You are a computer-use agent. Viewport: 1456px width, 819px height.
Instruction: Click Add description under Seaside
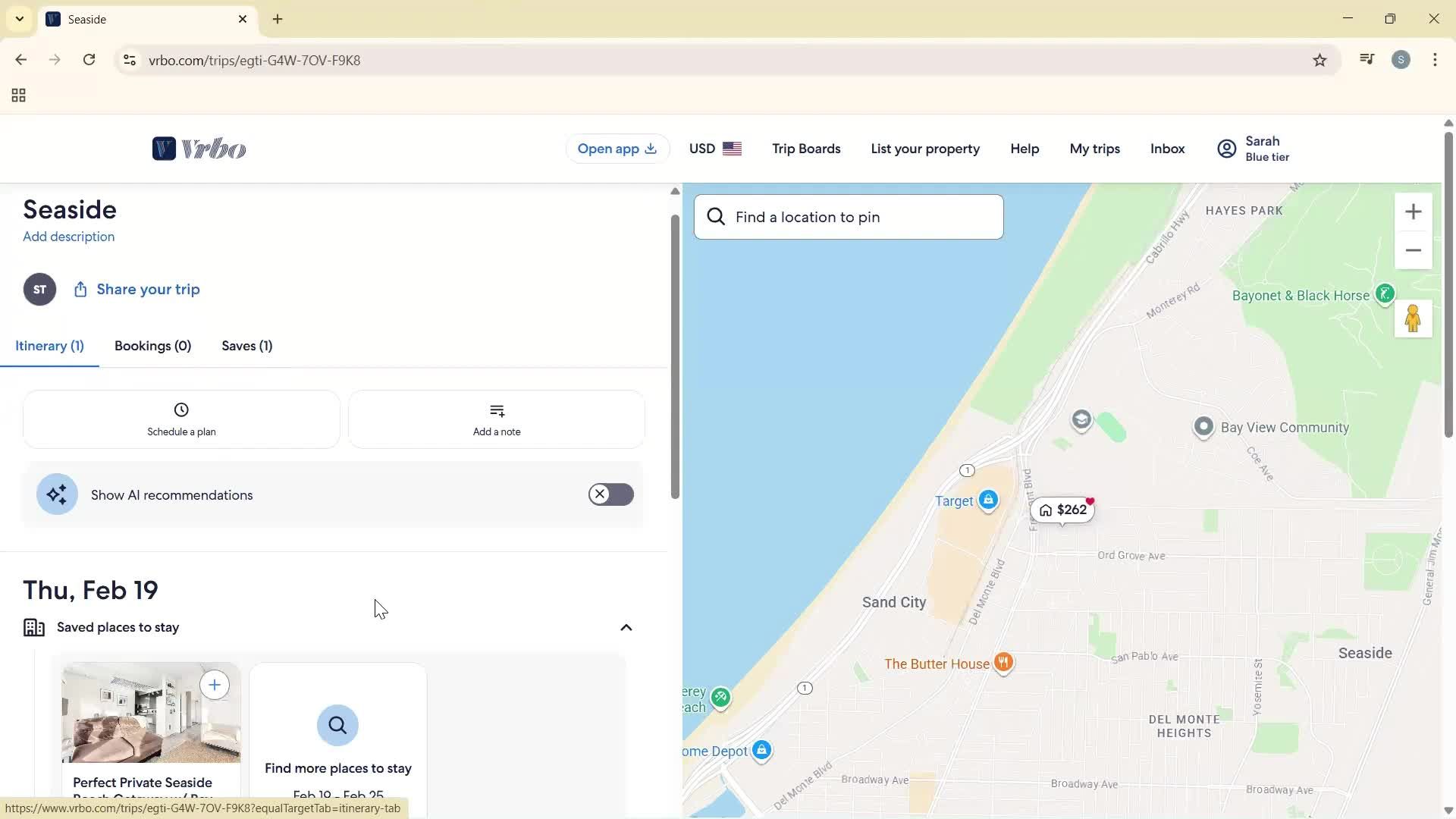[68, 237]
